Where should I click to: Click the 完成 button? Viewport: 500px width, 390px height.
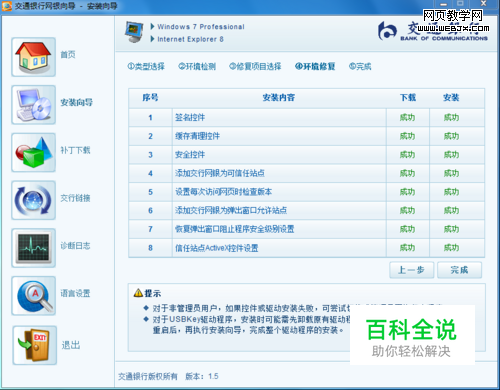(459, 270)
